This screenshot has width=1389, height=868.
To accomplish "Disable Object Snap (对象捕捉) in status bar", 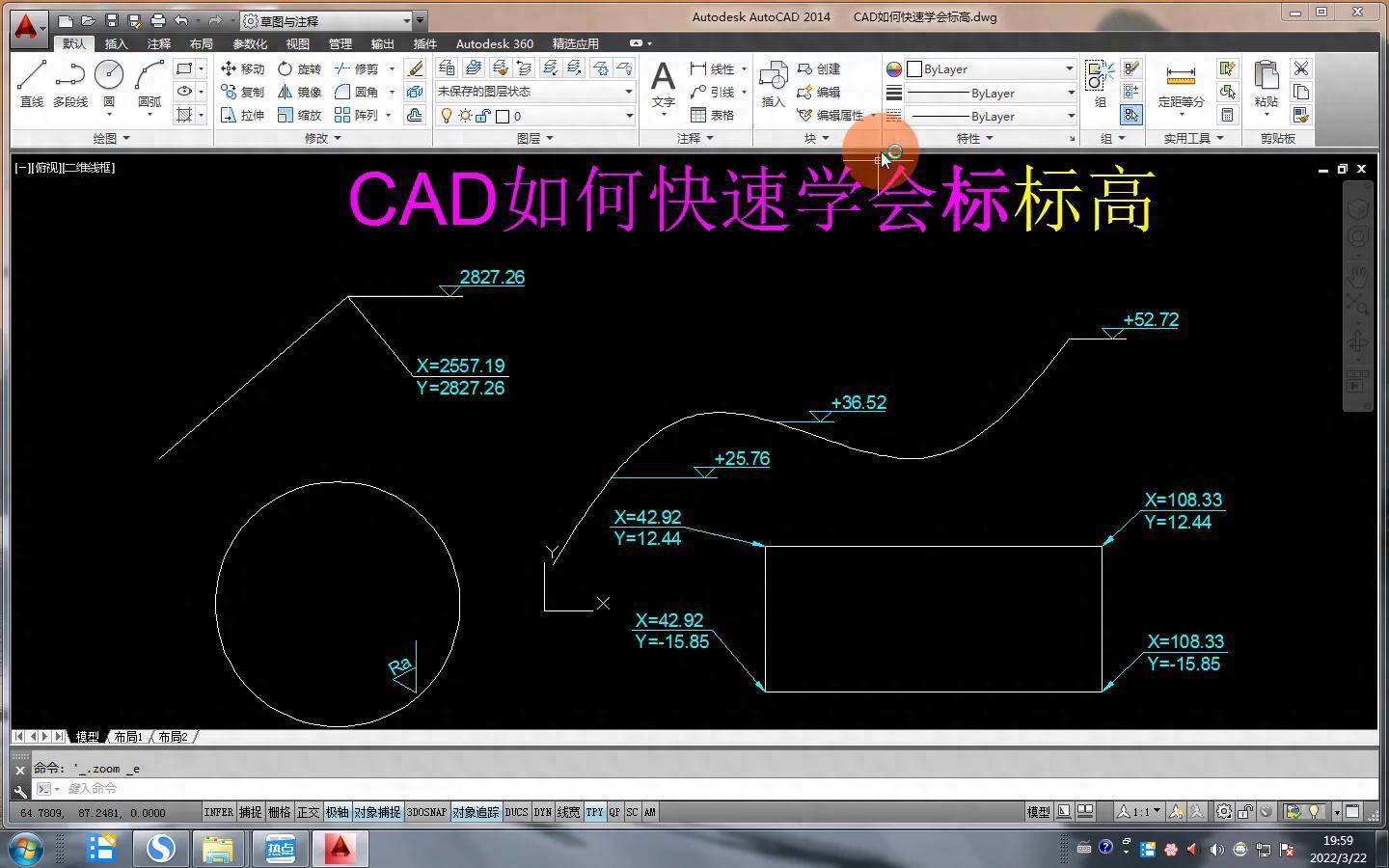I will tap(376, 812).
